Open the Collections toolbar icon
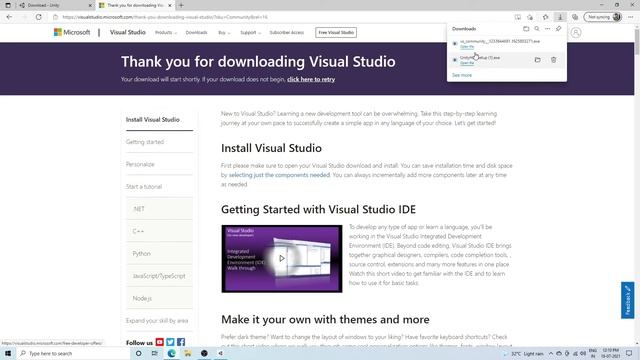Screen dimensions: 640x360 click(x=575, y=17)
